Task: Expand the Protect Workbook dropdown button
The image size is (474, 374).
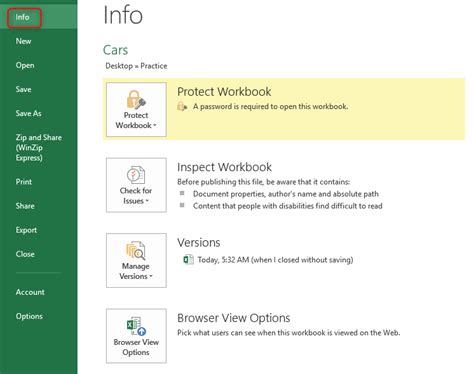Action: (x=136, y=110)
